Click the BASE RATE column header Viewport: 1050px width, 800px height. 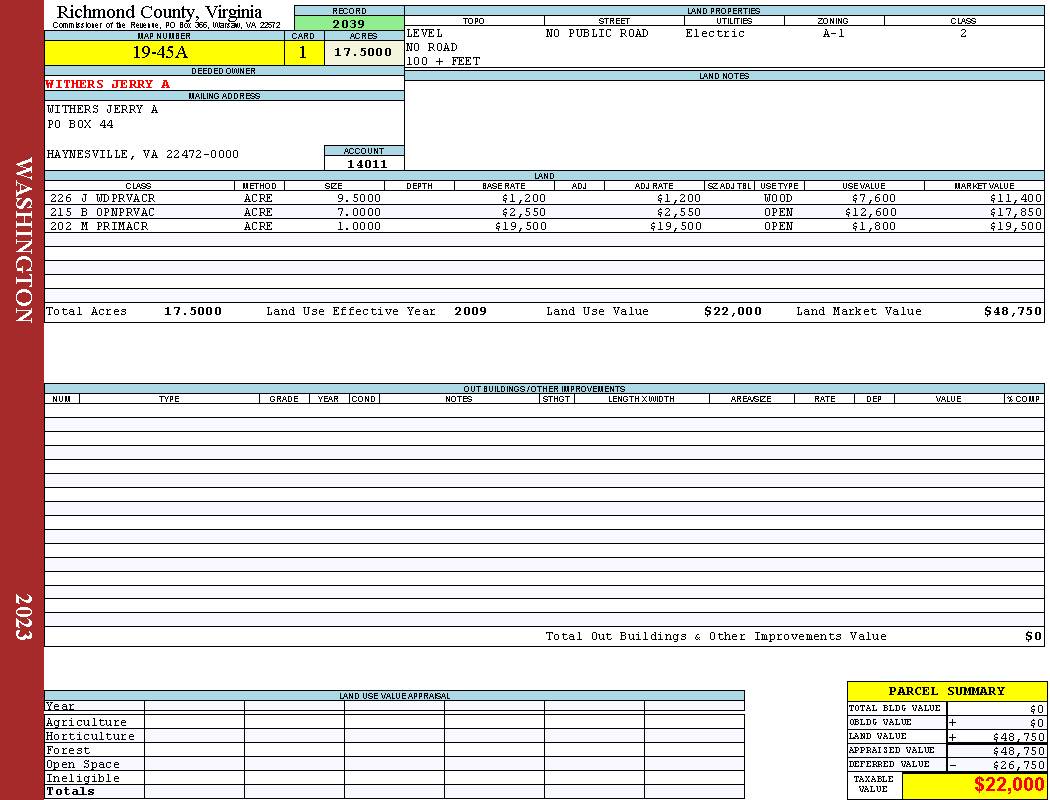(x=504, y=186)
